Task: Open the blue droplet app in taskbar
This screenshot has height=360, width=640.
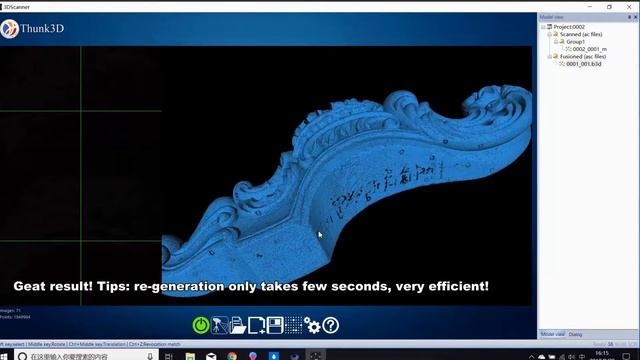Action: tap(274, 356)
